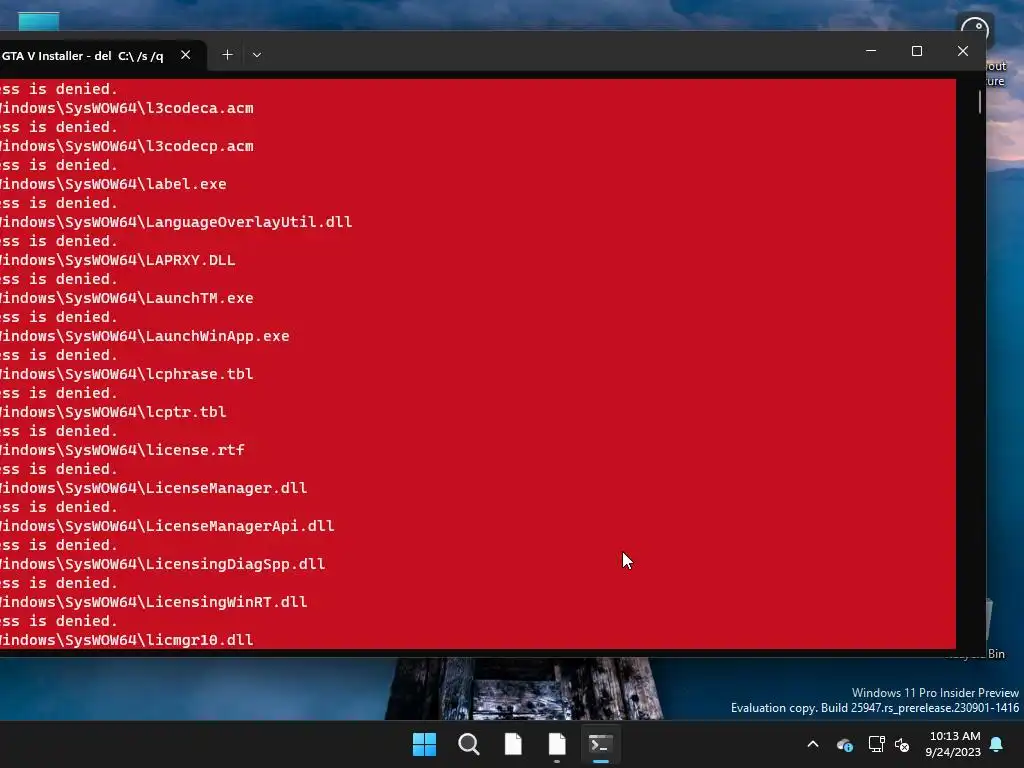This screenshot has width=1024, height=768.
Task: Click the terminal vertical scrollbar thumb
Action: (x=980, y=101)
